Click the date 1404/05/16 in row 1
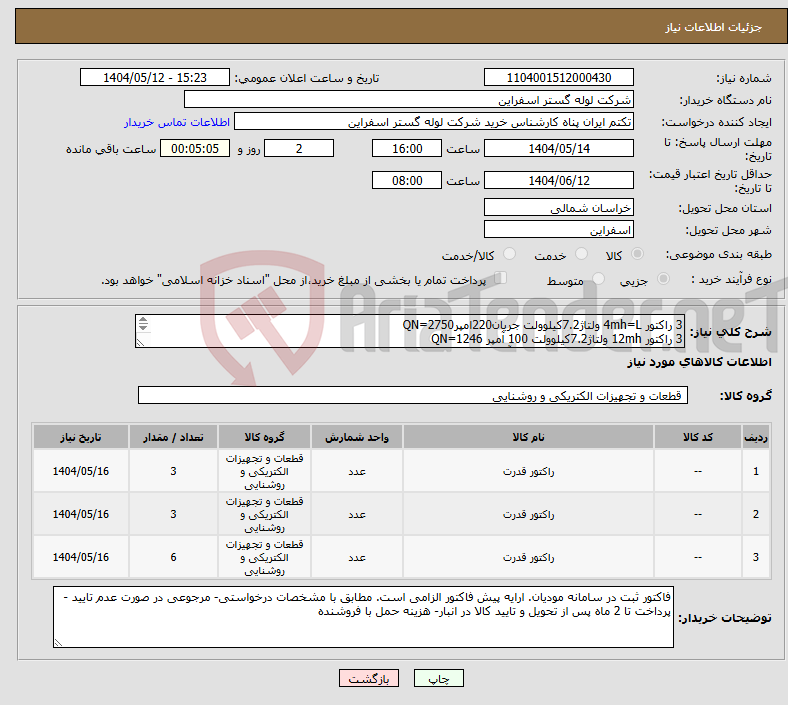The width and height of the screenshot is (788, 705). tap(81, 471)
